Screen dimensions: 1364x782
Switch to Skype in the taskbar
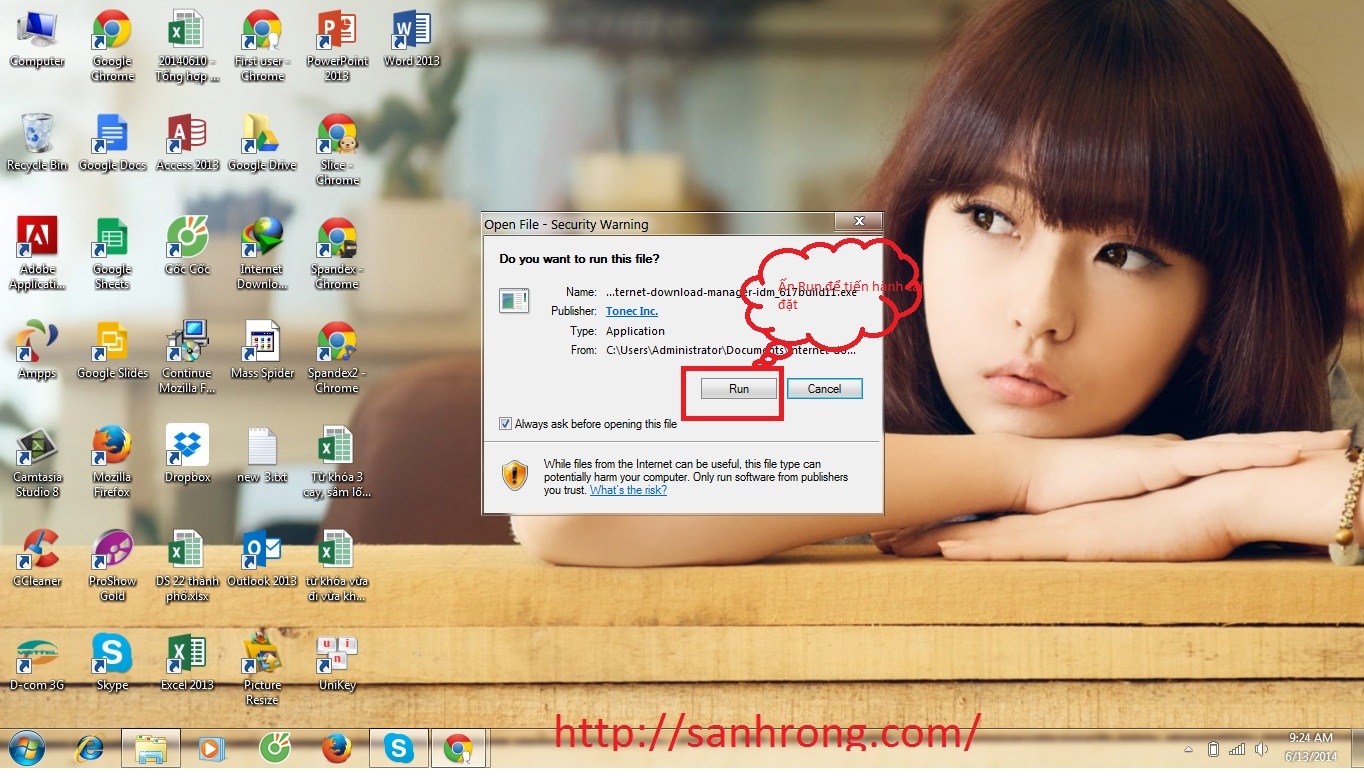click(x=399, y=748)
